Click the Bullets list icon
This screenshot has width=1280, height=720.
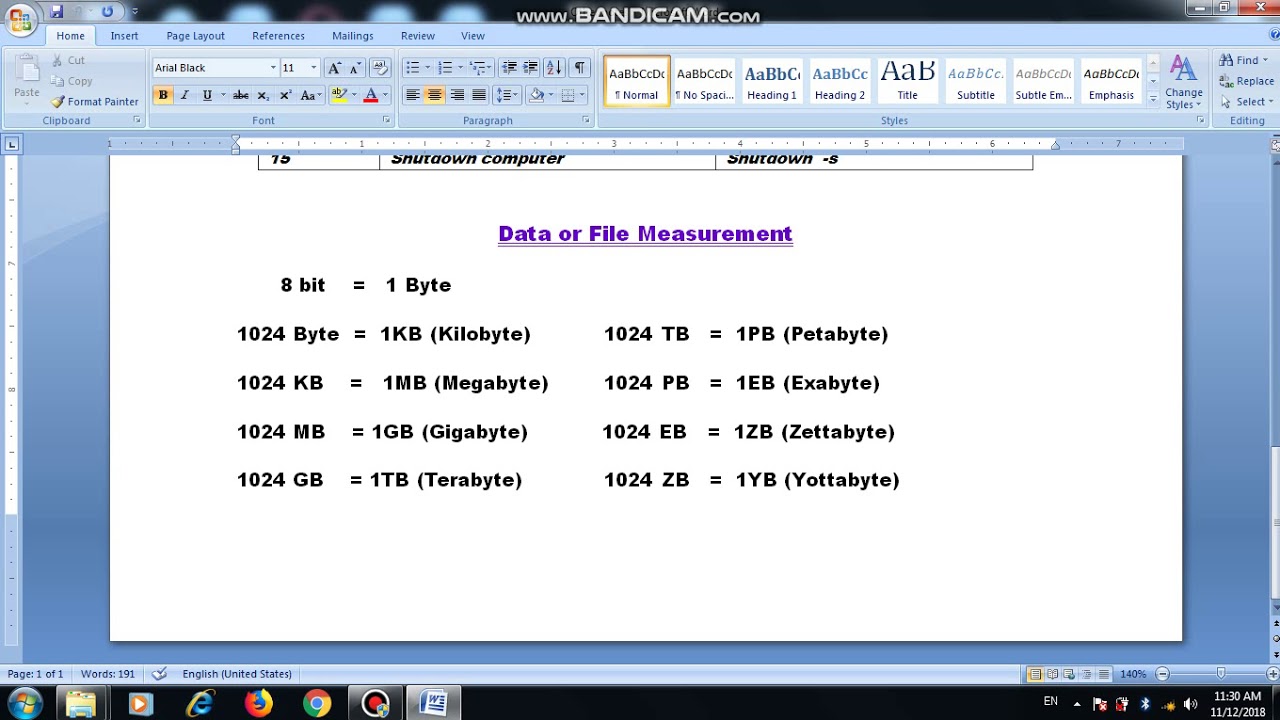[412, 68]
